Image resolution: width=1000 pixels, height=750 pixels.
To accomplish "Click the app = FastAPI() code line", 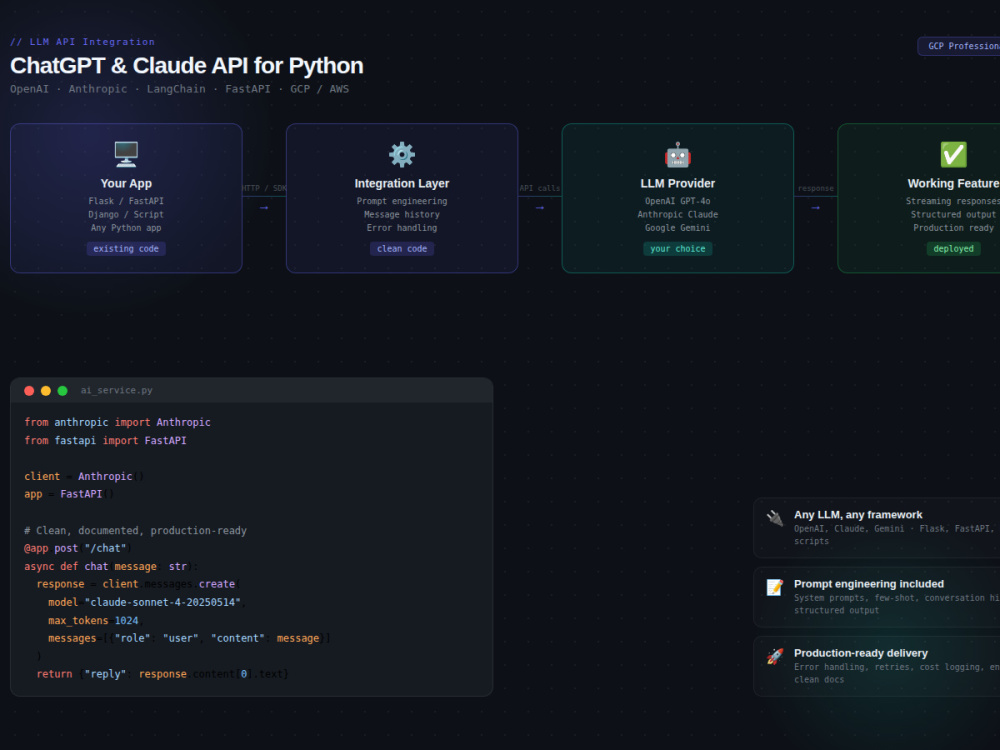I will coord(69,494).
